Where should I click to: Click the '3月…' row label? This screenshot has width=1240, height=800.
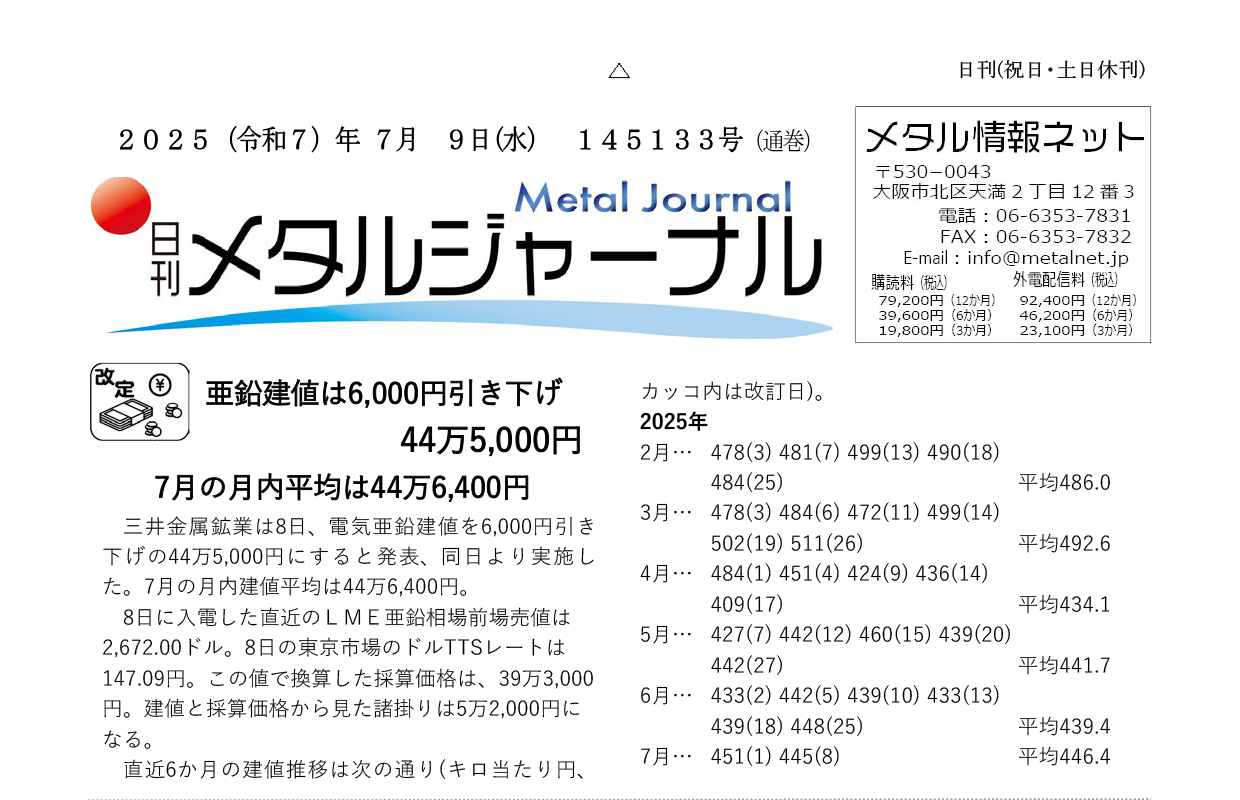(666, 513)
